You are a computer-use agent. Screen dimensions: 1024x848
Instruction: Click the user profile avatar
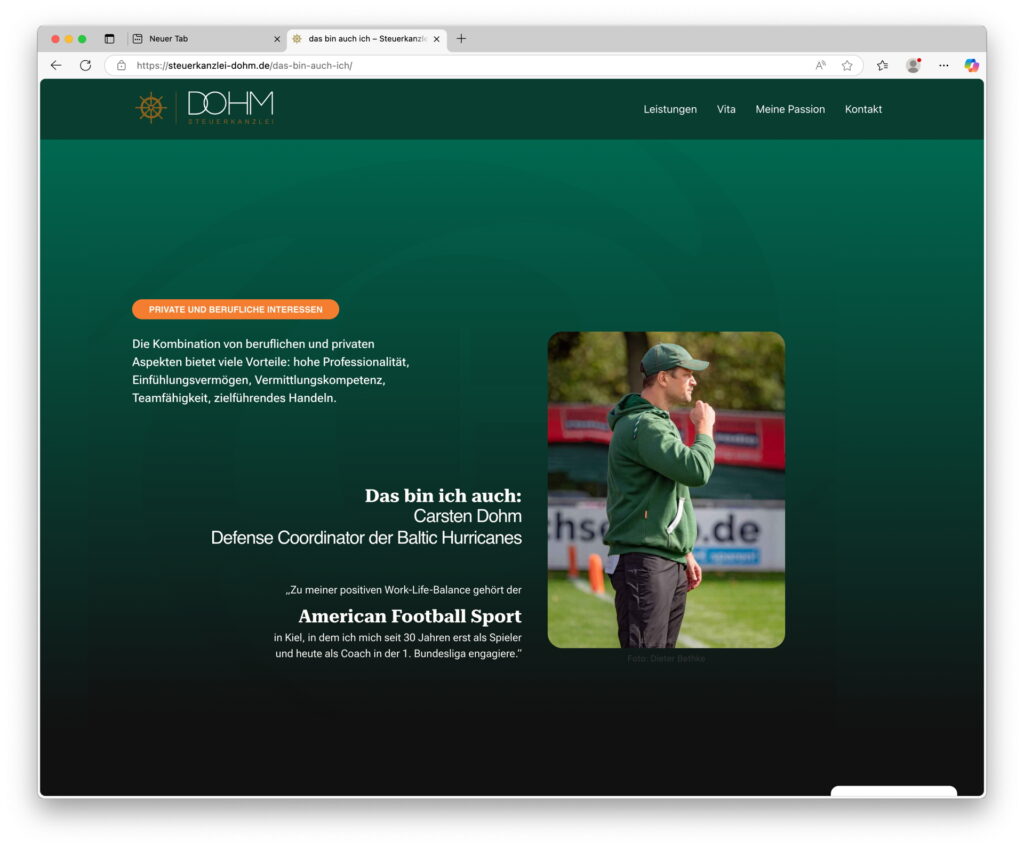(912, 65)
